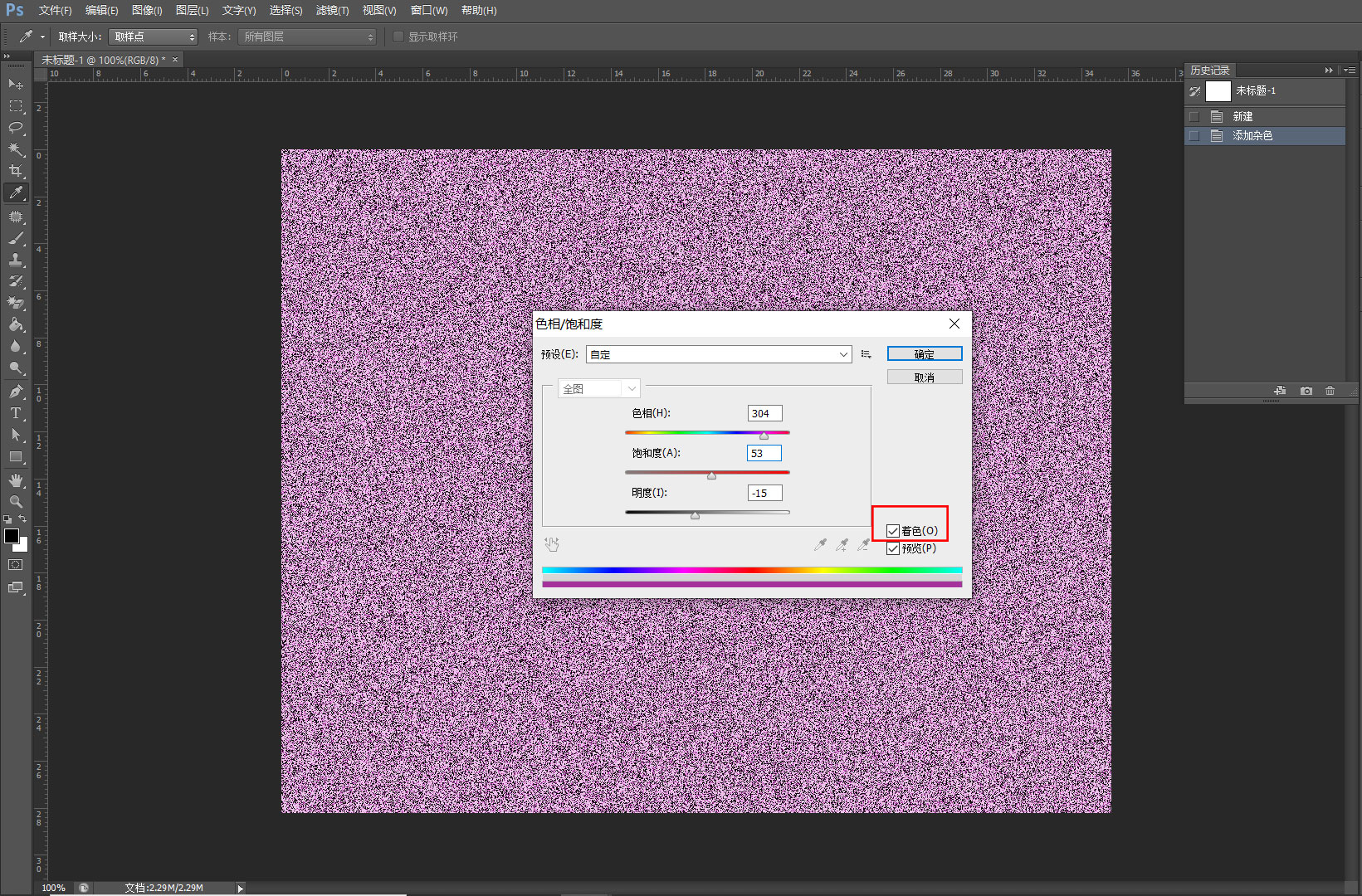Create new document from current state
The image size is (1362, 896).
[x=1280, y=391]
